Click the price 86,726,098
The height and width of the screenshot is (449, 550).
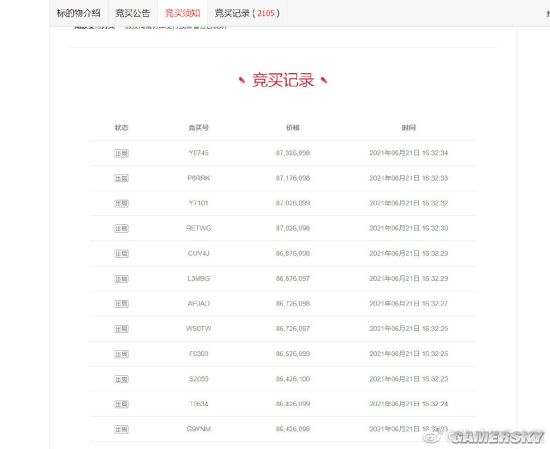pyautogui.click(x=293, y=303)
